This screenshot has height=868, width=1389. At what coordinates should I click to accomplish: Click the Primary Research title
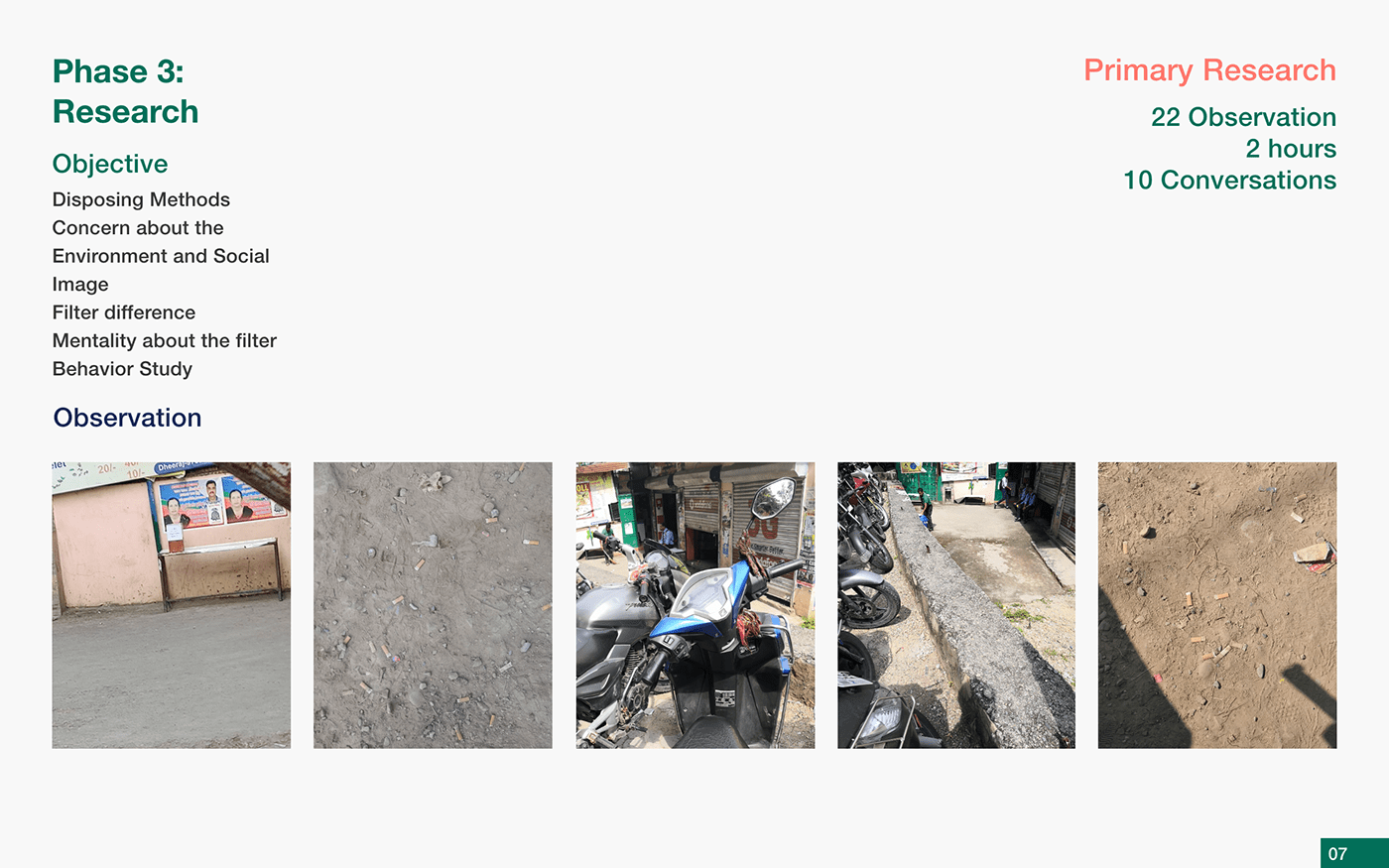[1209, 70]
